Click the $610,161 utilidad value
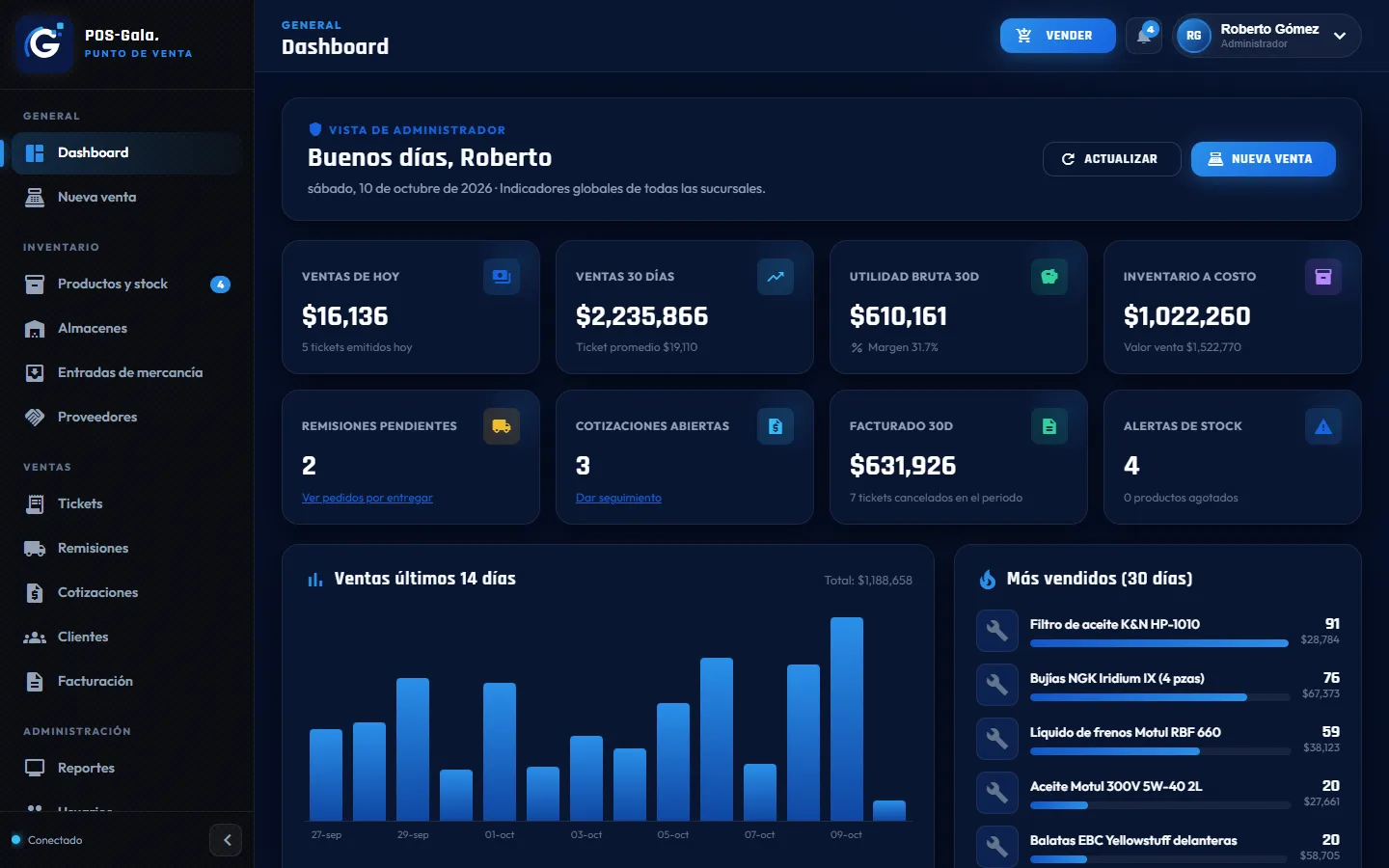1389x868 pixels. 898,316
